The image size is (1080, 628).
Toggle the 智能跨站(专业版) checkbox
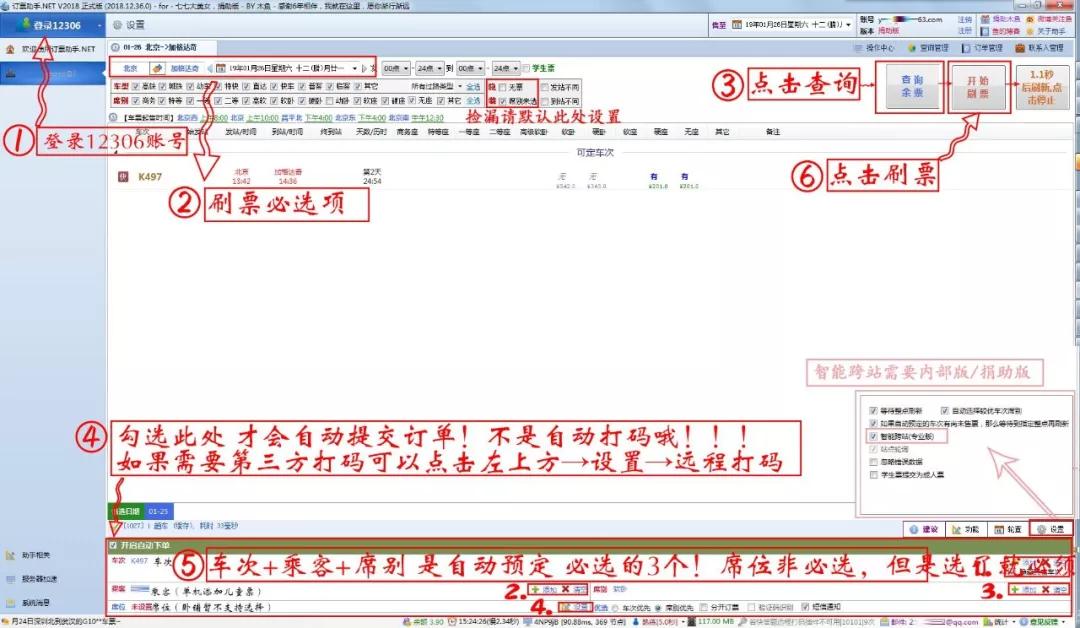[x=875, y=435]
